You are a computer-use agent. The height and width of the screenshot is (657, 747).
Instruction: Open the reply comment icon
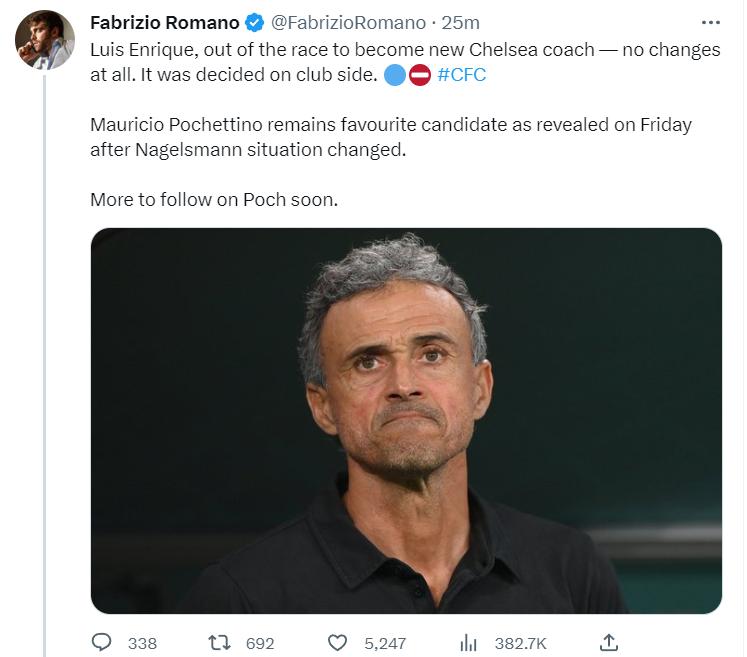coord(101,642)
